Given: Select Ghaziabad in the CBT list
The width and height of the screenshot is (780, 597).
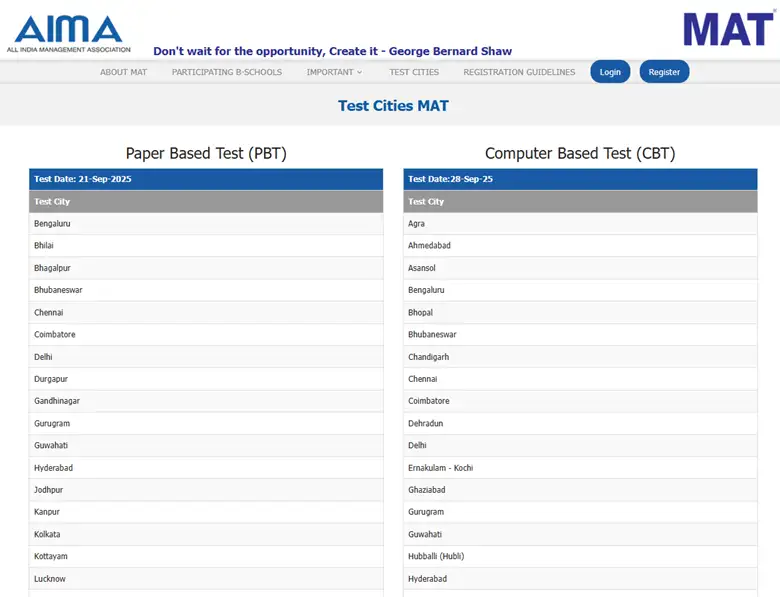Looking at the screenshot, I should (580, 490).
